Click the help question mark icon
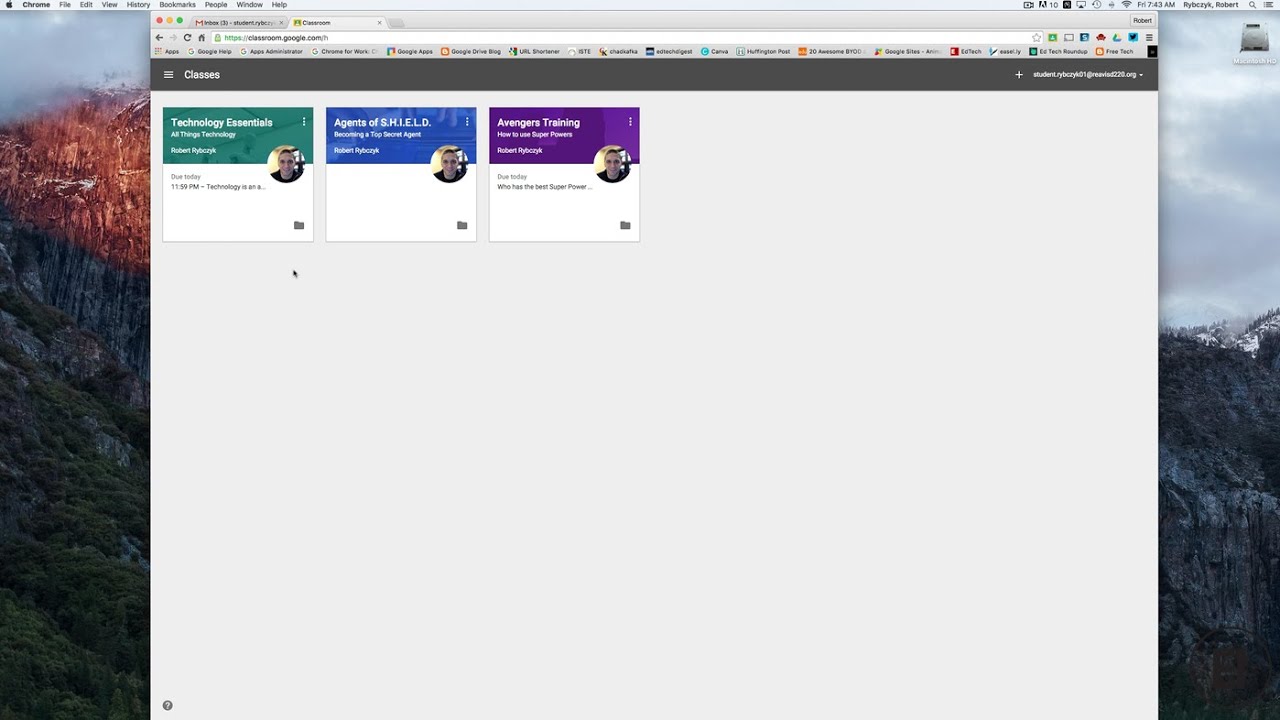This screenshot has width=1280, height=720. [167, 705]
